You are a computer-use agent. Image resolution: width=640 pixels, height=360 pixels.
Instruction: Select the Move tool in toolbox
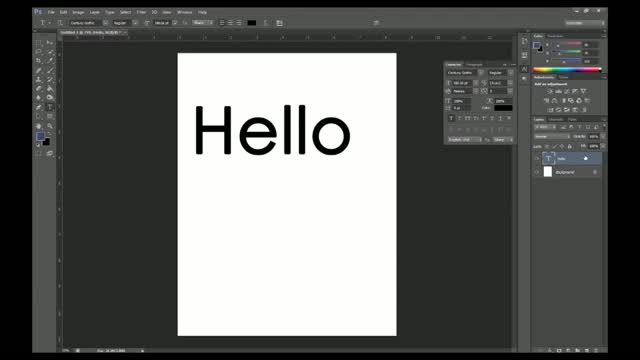50,42
